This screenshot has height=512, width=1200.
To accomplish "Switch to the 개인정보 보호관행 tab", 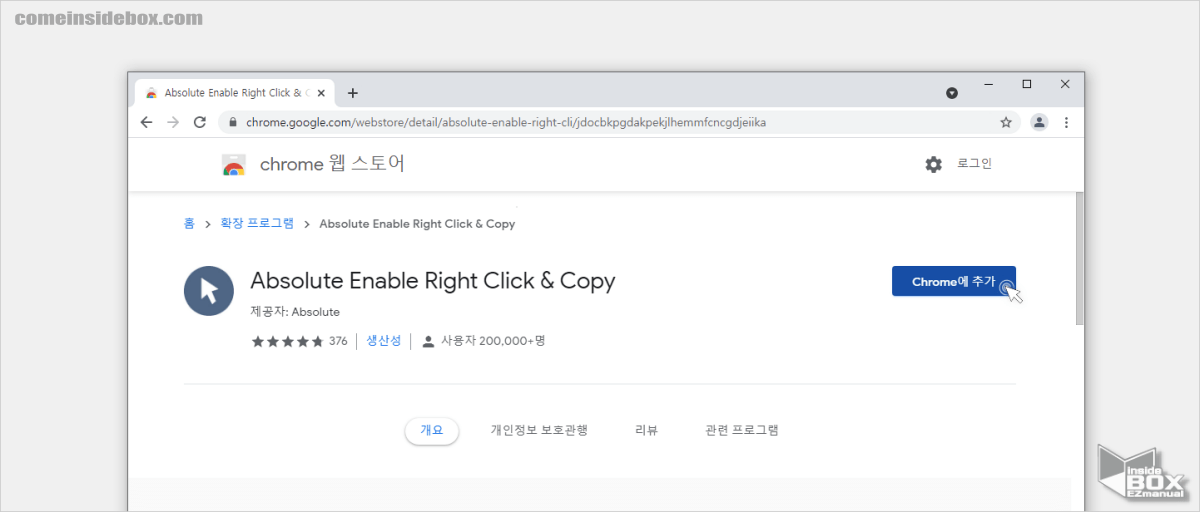I will [x=539, y=430].
